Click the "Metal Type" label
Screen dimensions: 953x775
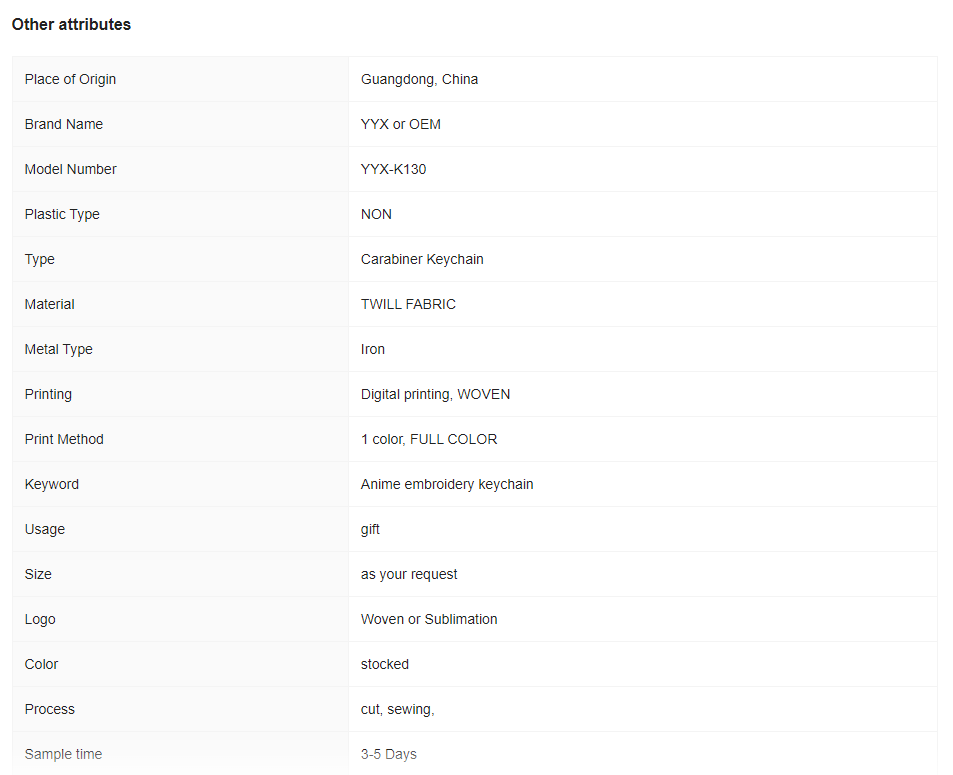tap(59, 349)
